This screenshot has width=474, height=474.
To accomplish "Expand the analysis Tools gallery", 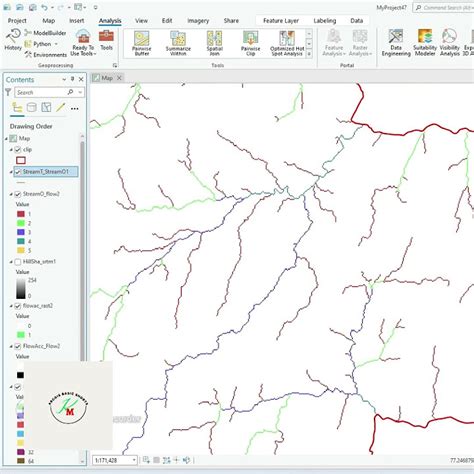I will coord(309,53).
